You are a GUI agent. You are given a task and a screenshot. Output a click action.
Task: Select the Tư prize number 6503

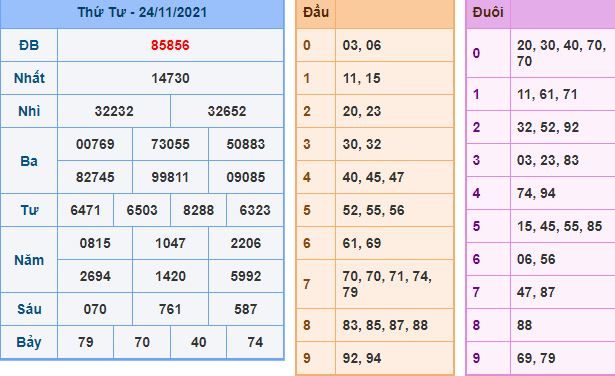(x=142, y=211)
